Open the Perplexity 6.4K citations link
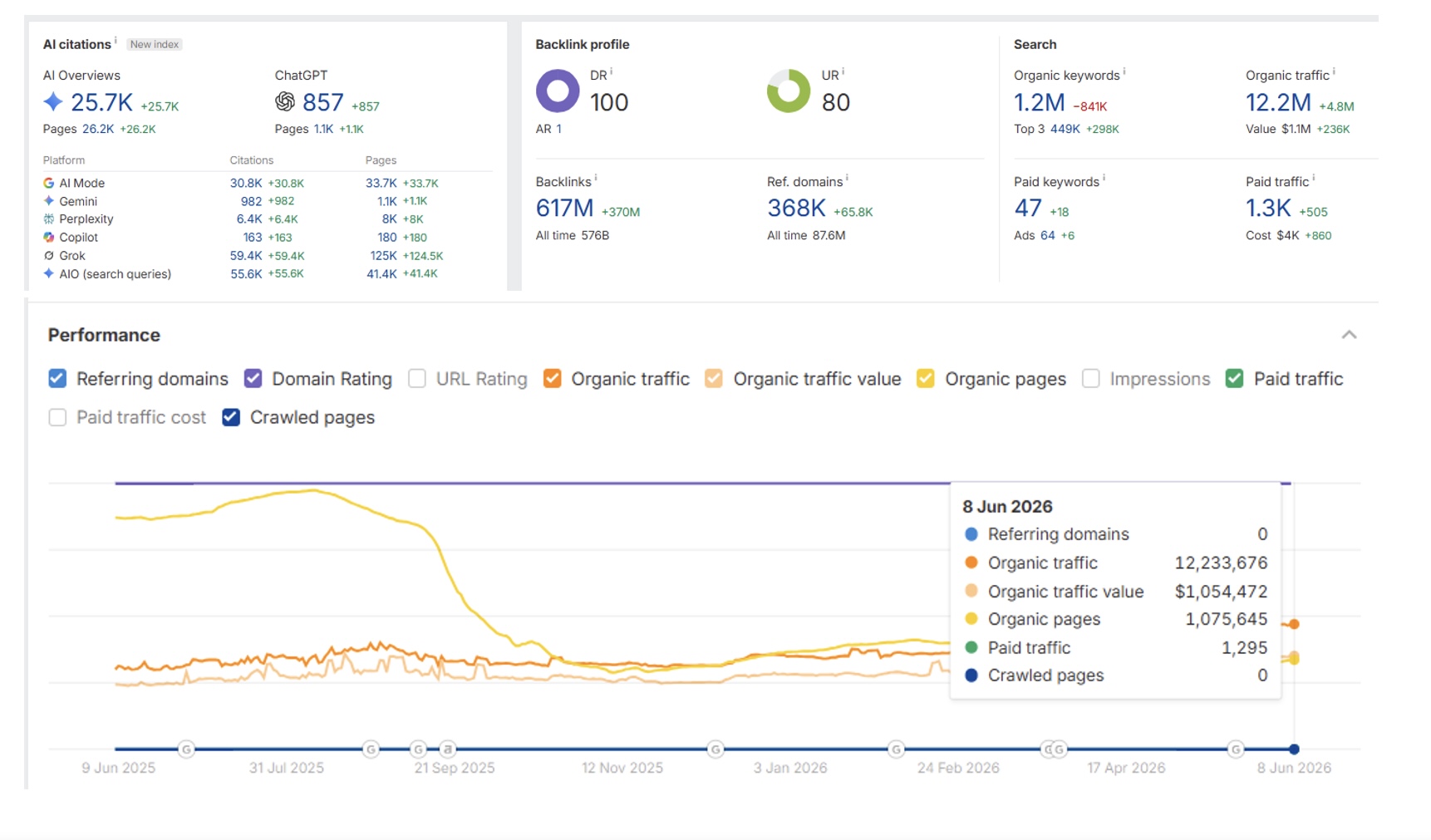1431x840 pixels. pyautogui.click(x=249, y=219)
